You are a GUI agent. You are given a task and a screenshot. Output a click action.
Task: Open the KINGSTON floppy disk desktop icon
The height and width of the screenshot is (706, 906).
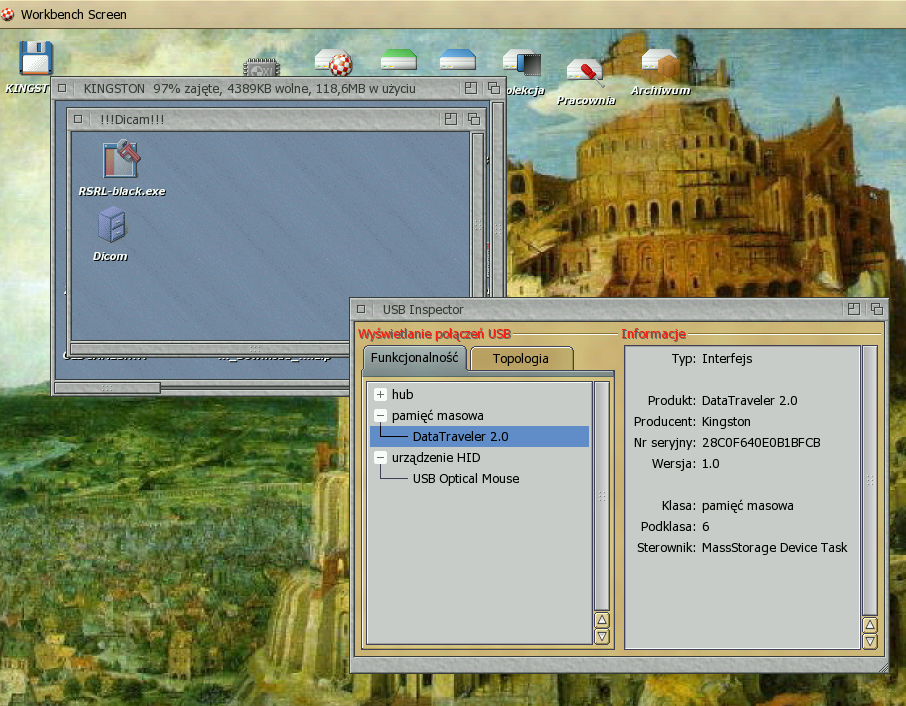(x=35, y=58)
